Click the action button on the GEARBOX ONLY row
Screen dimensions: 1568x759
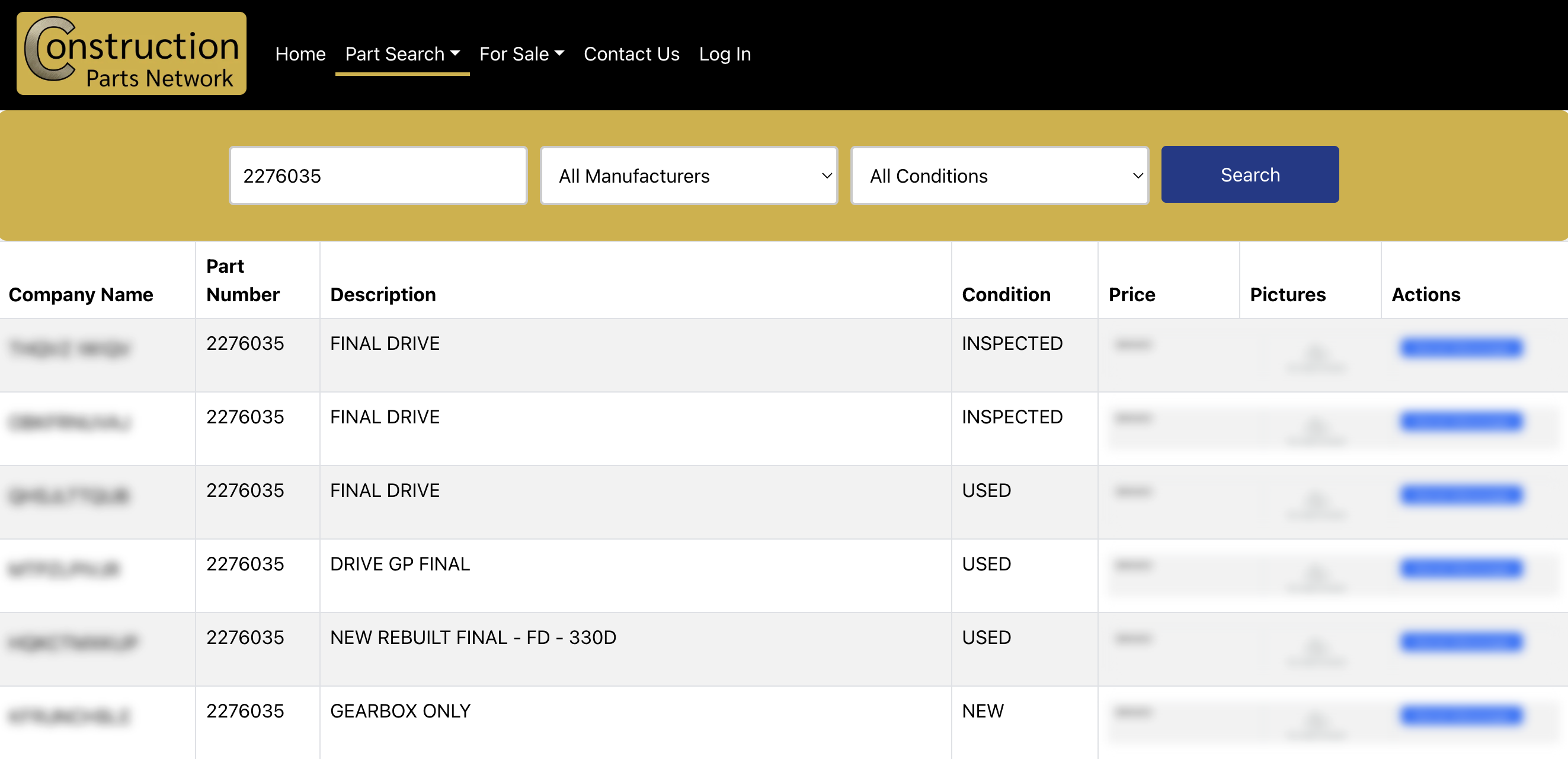(x=1460, y=716)
